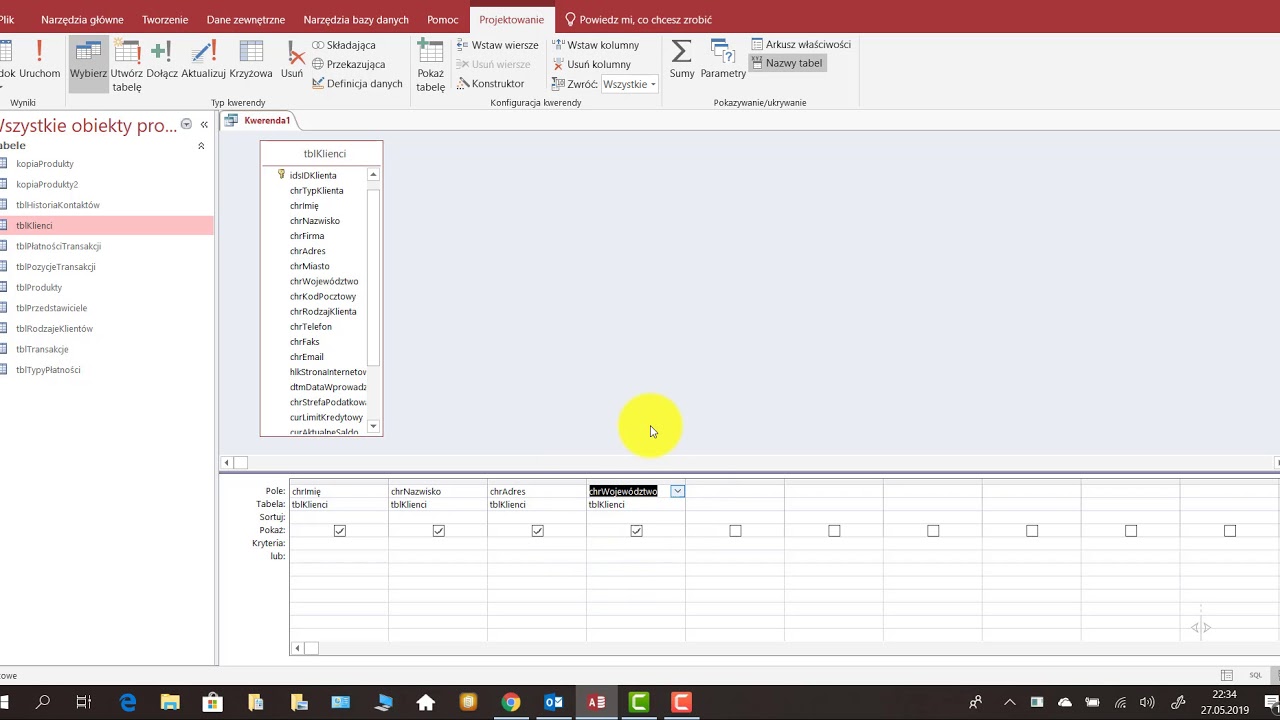Uncheck Pokaż for chrNazwisko column
The image size is (1280, 720).
pyautogui.click(x=439, y=531)
